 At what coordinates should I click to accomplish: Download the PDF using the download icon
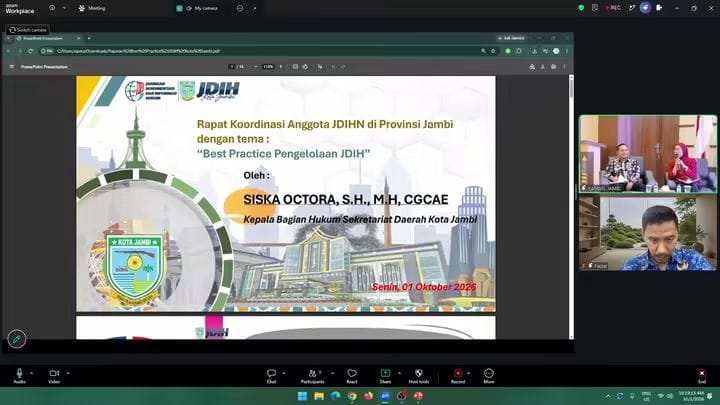[542, 67]
